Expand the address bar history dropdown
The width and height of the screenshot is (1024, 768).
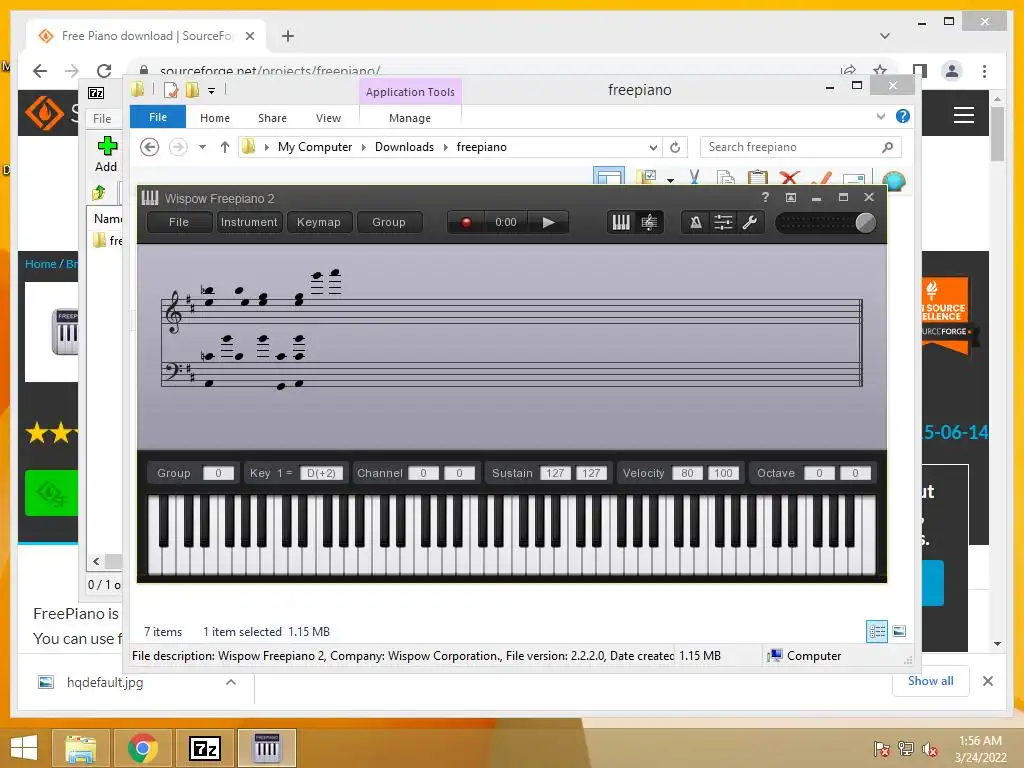pyautogui.click(x=653, y=148)
